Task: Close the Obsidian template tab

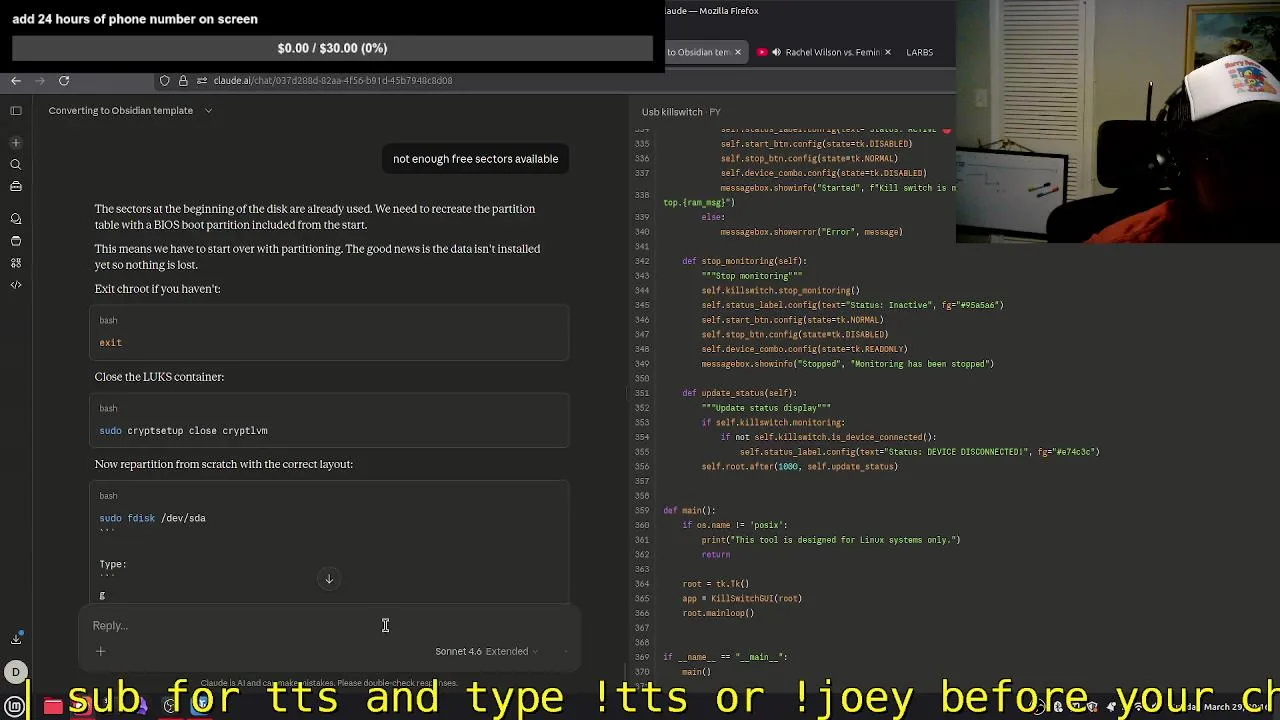Action: (738, 52)
